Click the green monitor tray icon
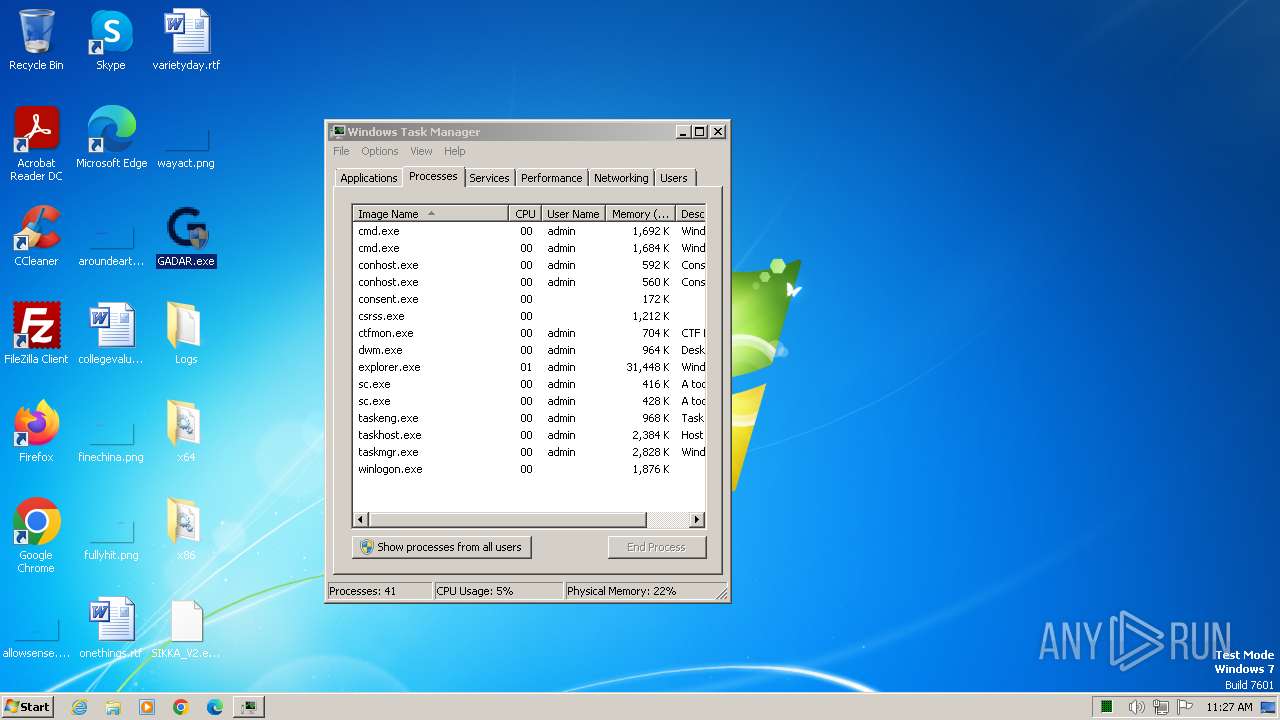The height and width of the screenshot is (720, 1280). 1107,707
